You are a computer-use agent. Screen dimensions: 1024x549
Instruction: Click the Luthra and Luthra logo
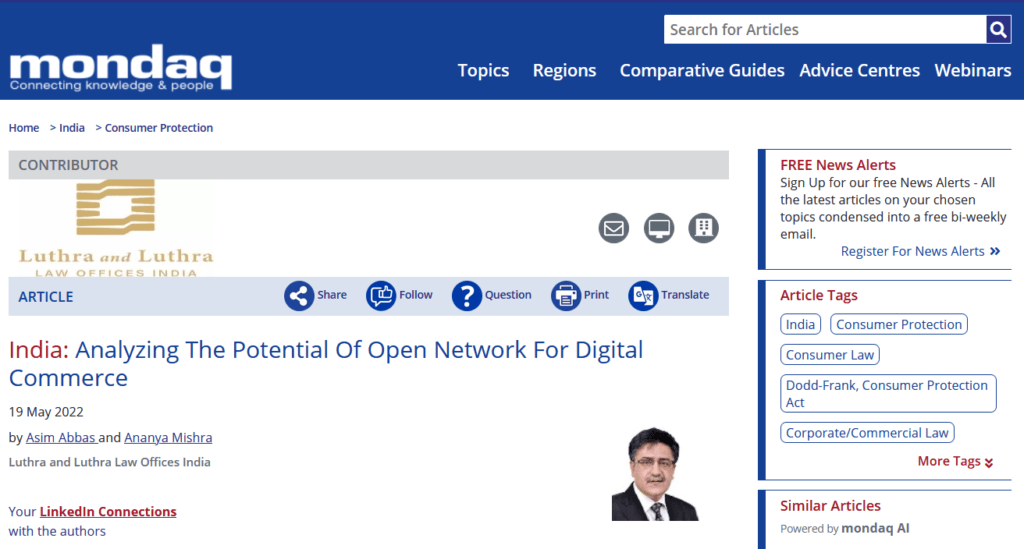[116, 228]
